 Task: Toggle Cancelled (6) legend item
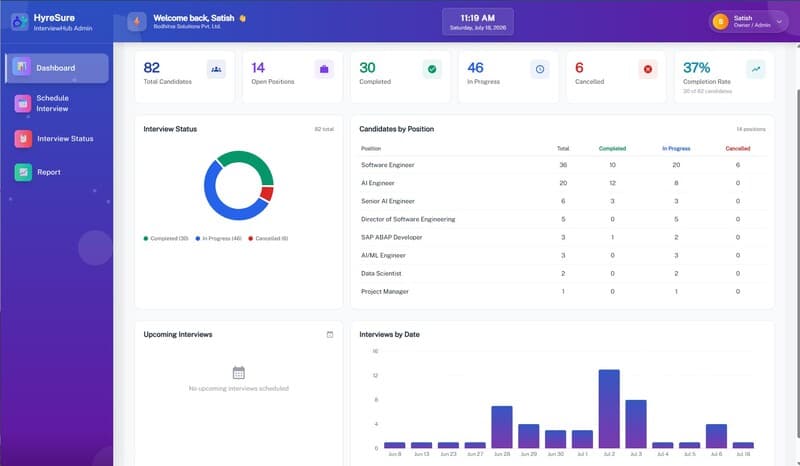[x=268, y=238]
